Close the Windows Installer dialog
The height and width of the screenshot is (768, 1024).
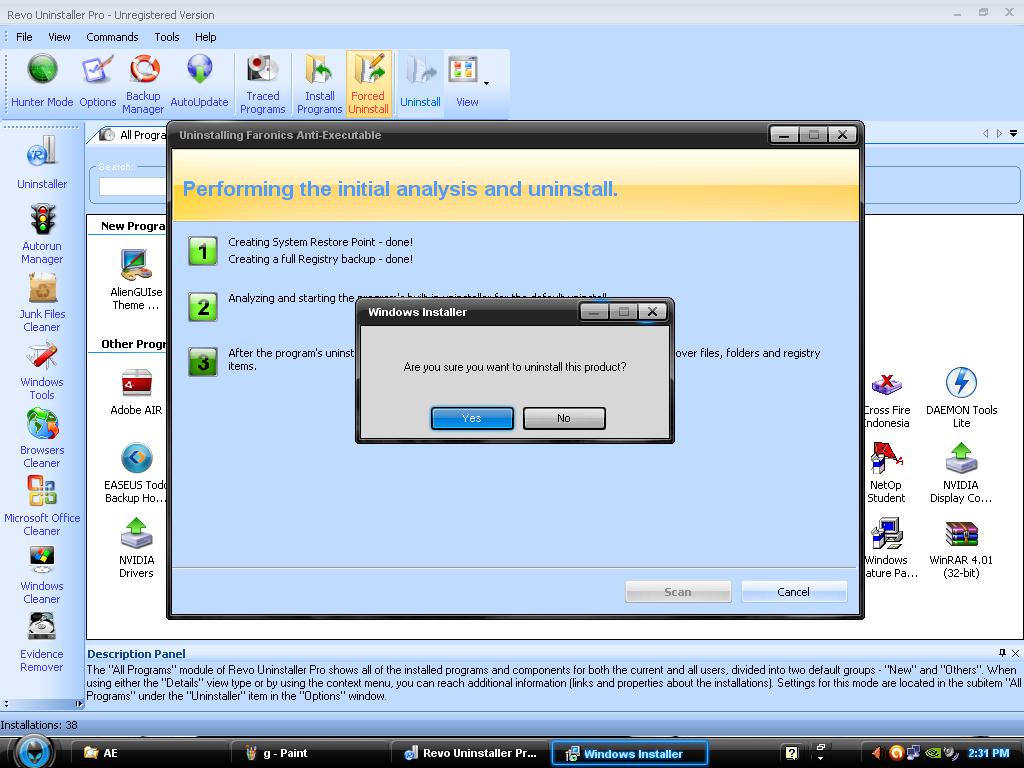click(652, 312)
